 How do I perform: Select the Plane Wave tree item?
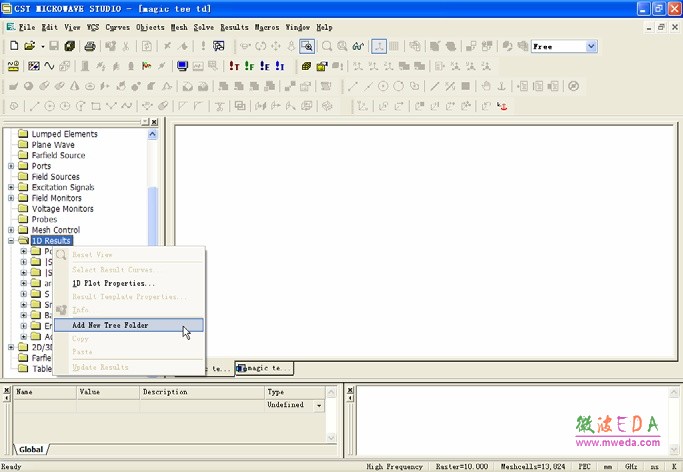(53, 145)
